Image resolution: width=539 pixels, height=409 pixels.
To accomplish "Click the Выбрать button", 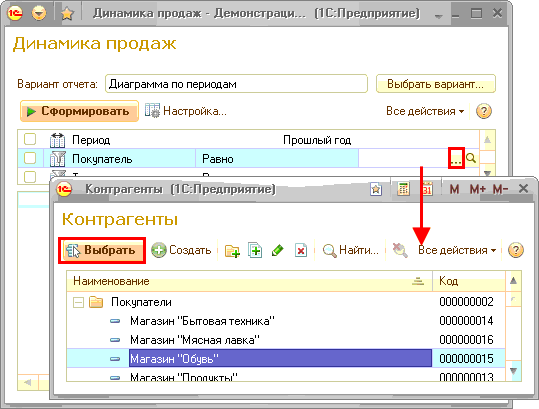I will click(102, 250).
